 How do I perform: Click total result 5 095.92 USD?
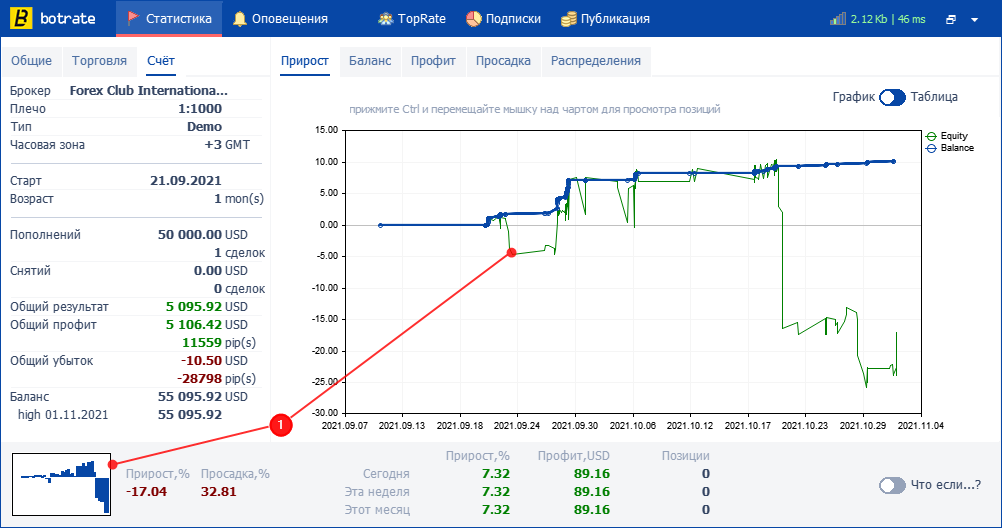[206, 307]
